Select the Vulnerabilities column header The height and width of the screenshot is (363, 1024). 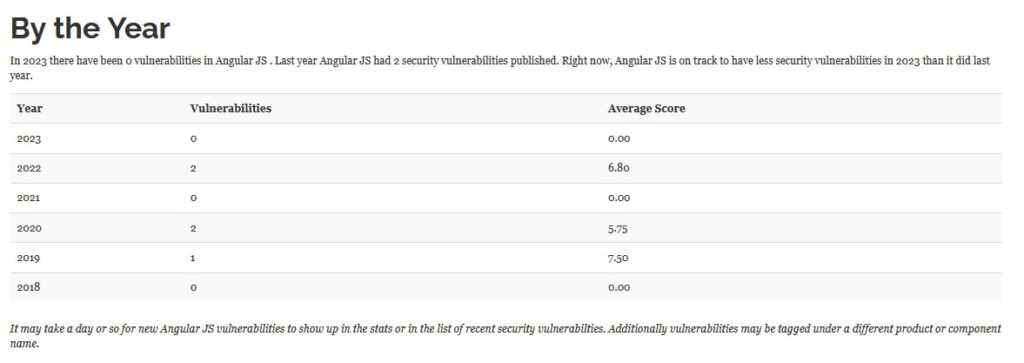tap(231, 108)
